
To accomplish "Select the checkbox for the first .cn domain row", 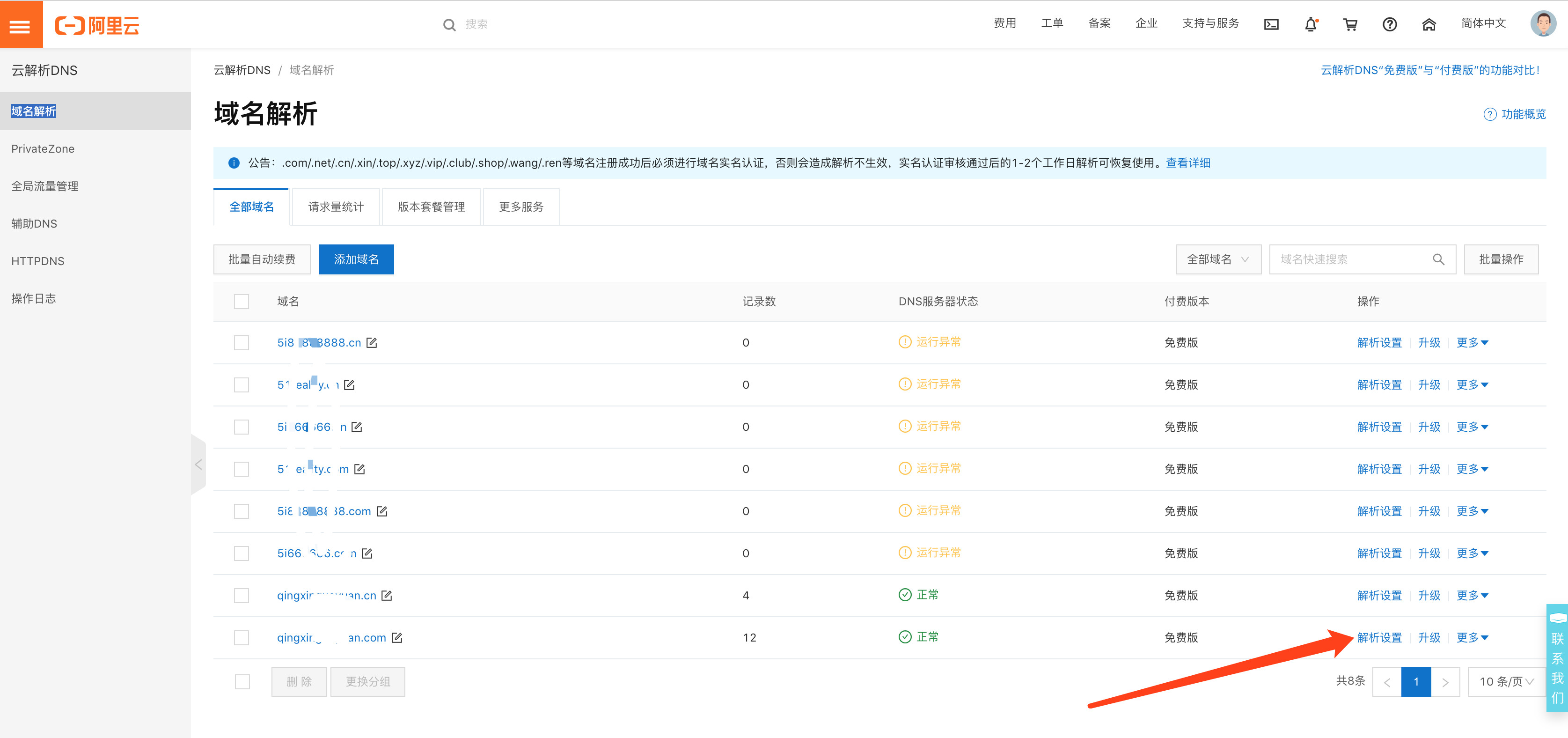I will (242, 343).
